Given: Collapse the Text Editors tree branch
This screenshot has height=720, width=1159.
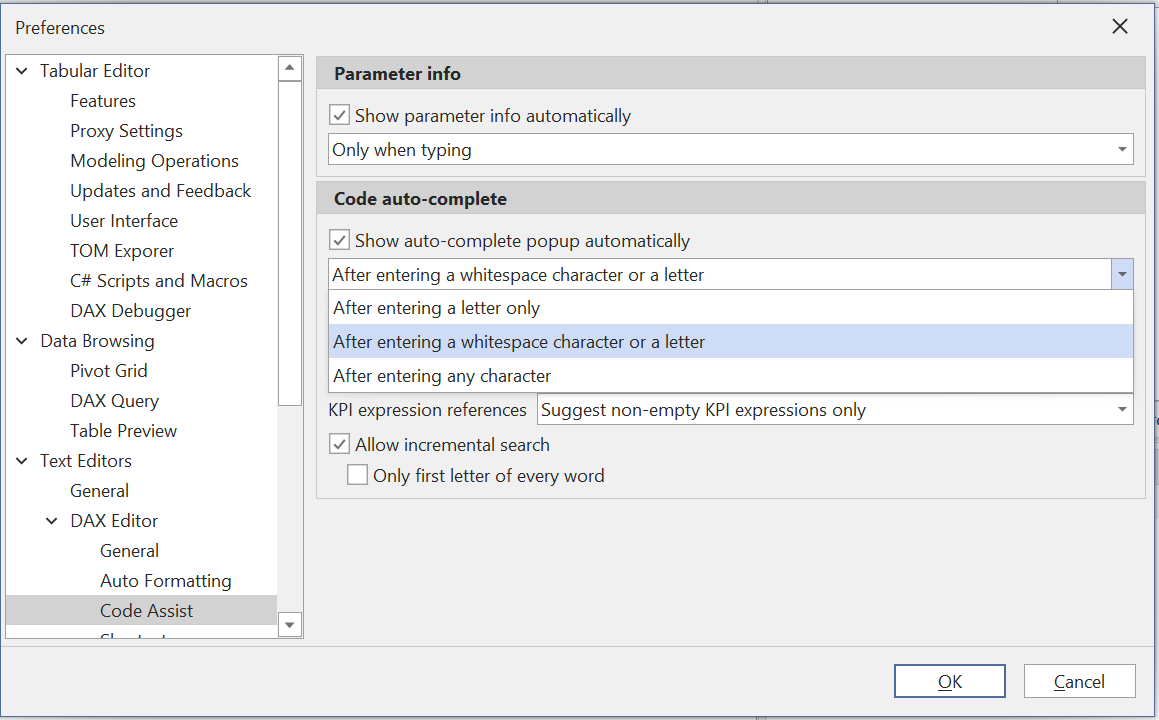Looking at the screenshot, I should coord(22,460).
